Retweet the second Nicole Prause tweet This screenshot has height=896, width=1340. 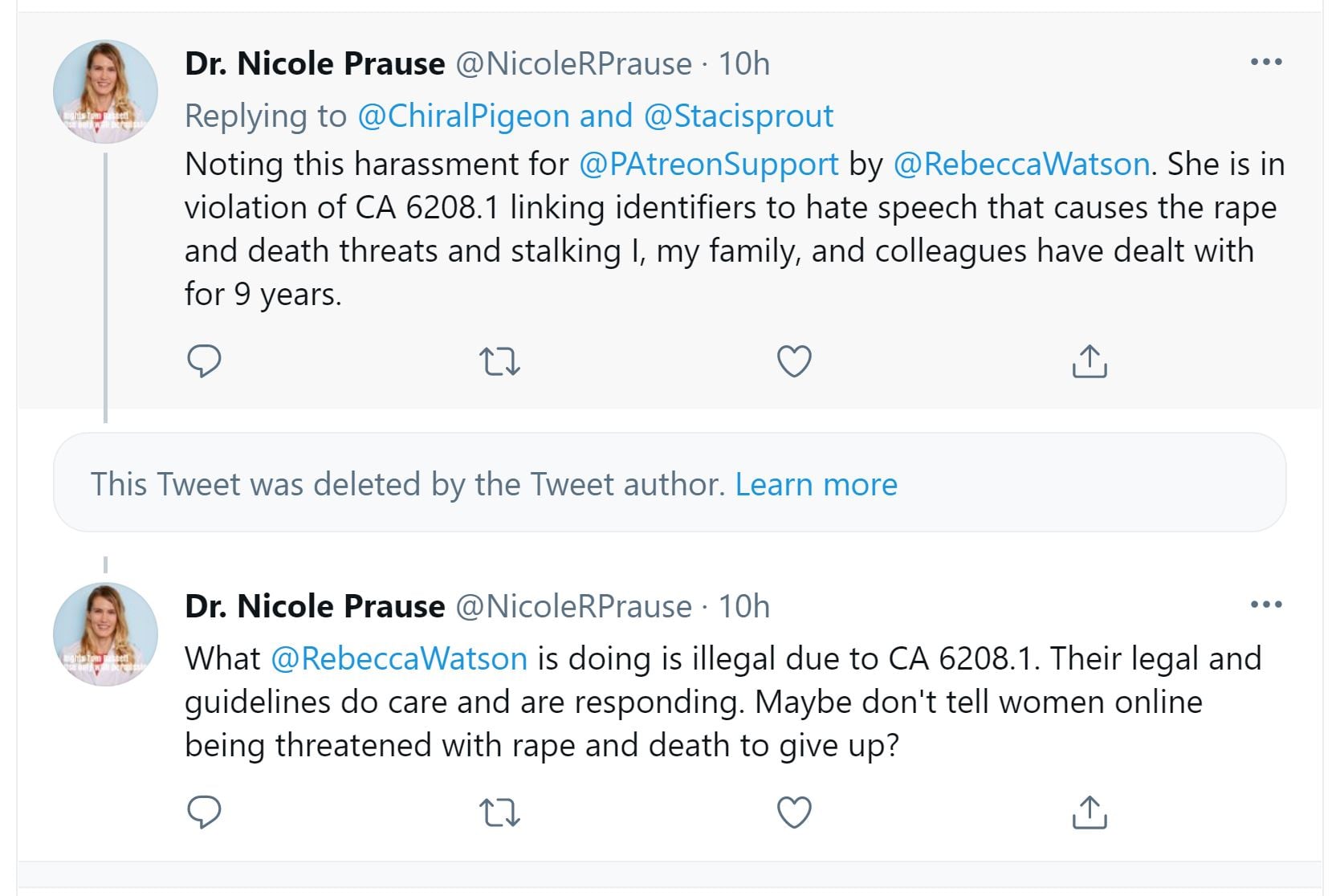(x=499, y=813)
